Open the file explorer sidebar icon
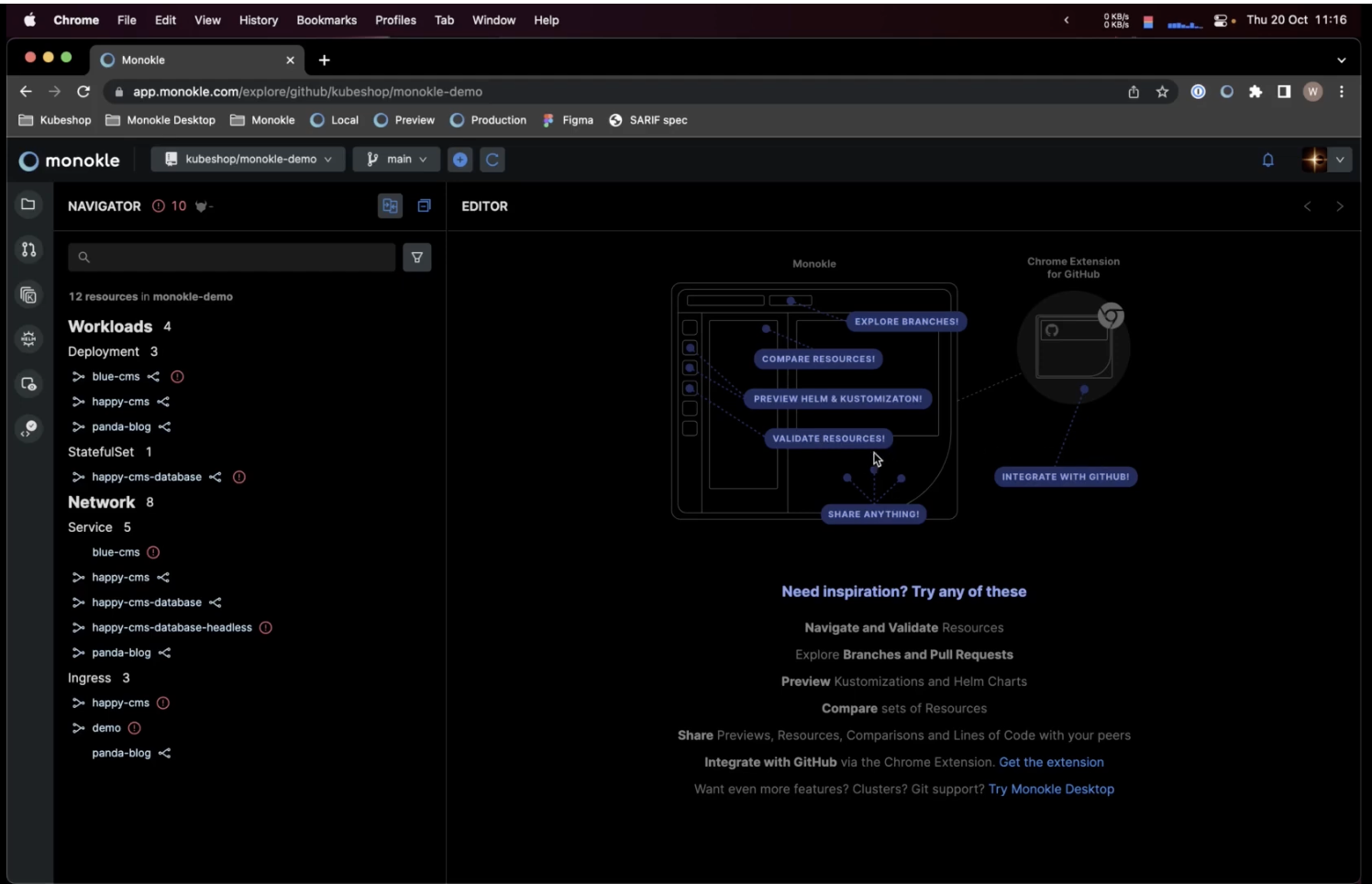Image resolution: width=1372 pixels, height=884 pixels. (28, 204)
